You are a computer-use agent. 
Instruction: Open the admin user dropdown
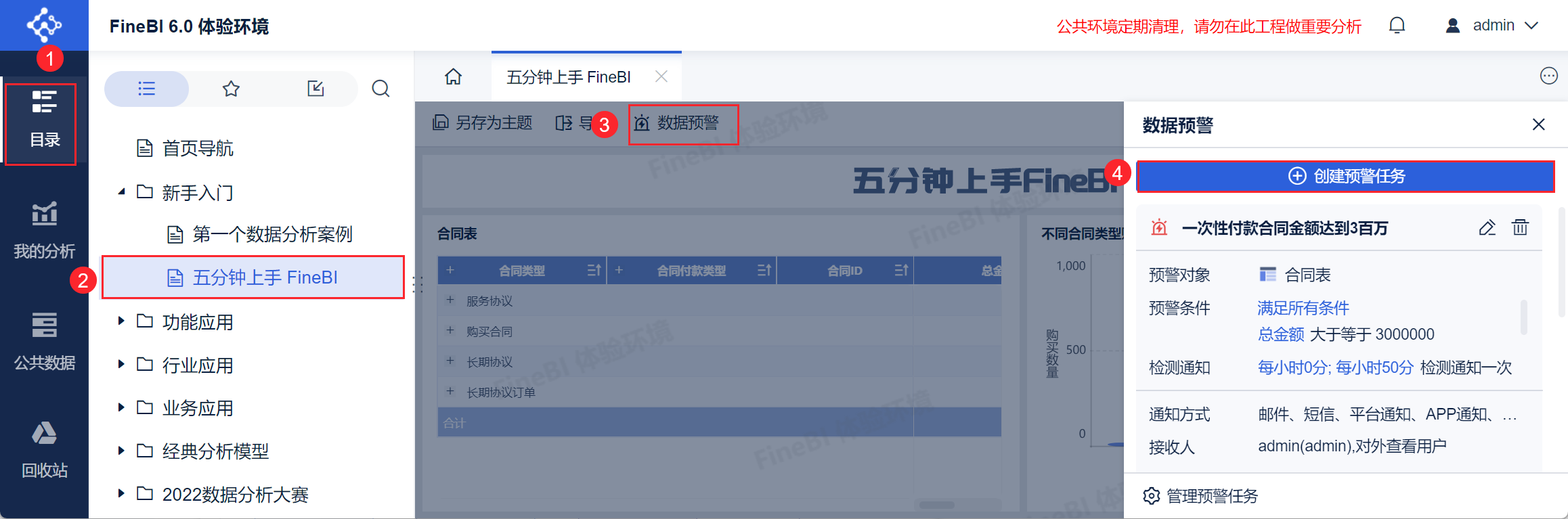(x=1492, y=26)
